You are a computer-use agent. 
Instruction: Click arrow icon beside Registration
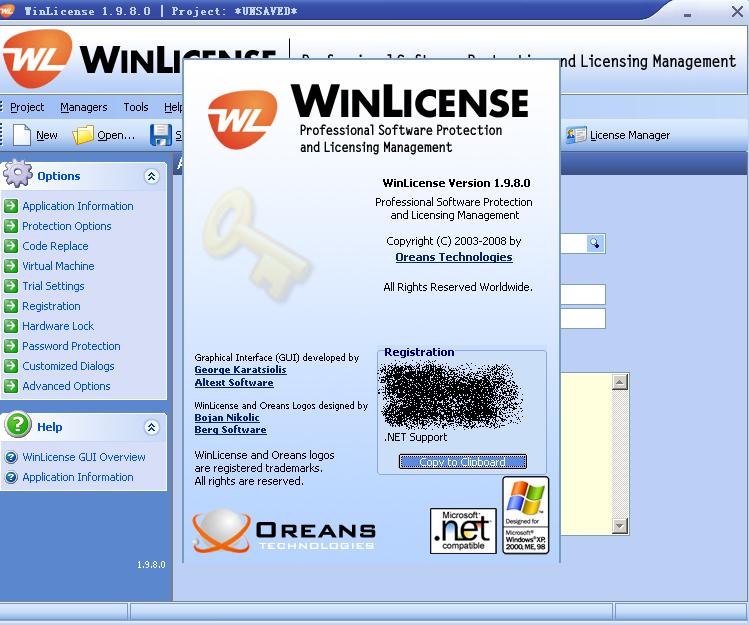coord(11,306)
